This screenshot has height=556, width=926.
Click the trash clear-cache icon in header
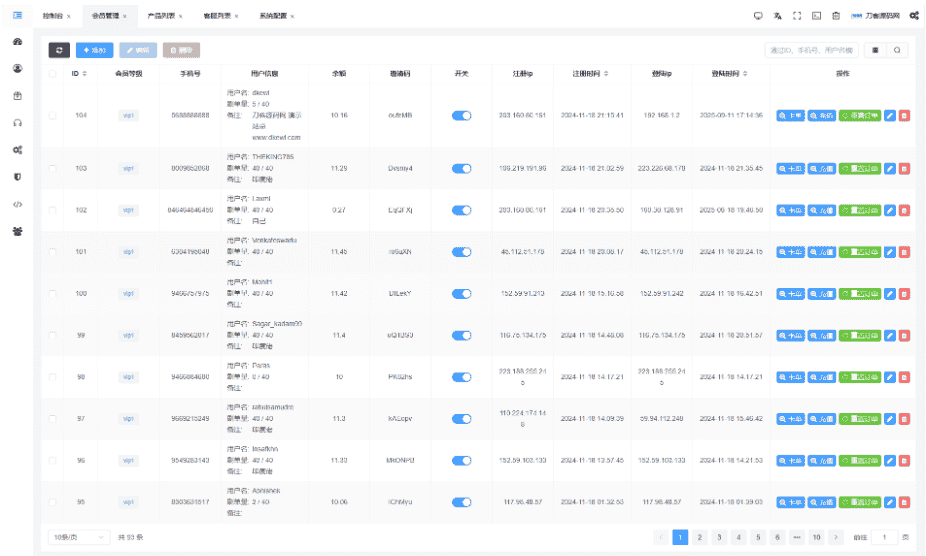pos(836,16)
